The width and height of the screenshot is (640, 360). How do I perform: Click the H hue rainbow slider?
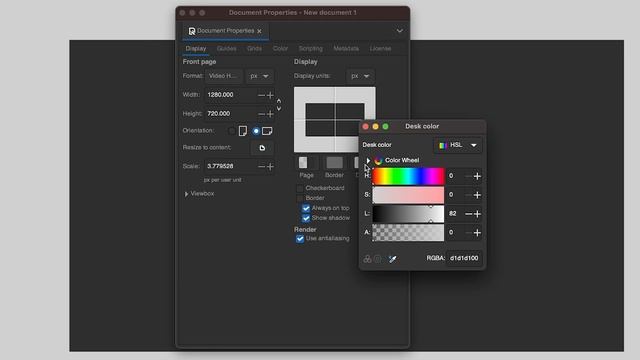coord(408,176)
